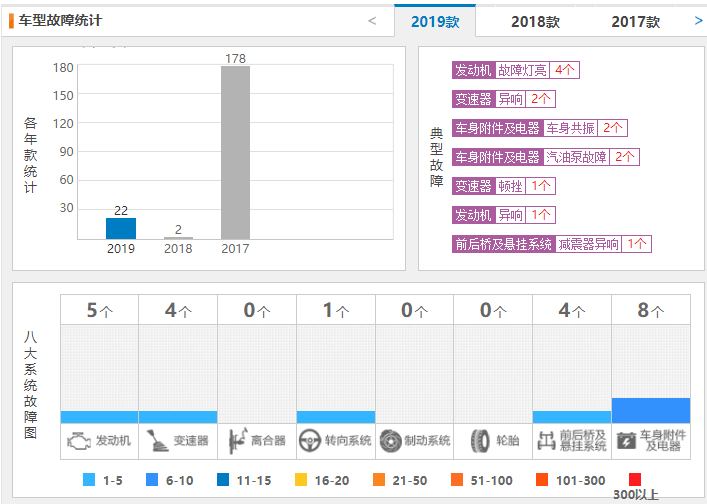Click the 8个 count above 车身附件及电器
This screenshot has height=504, width=707.
(x=651, y=310)
